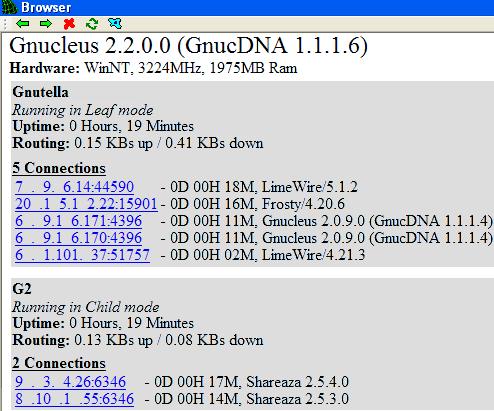
Task: Open the LimeWire/5.1.2 peer address link
Action: (74, 187)
